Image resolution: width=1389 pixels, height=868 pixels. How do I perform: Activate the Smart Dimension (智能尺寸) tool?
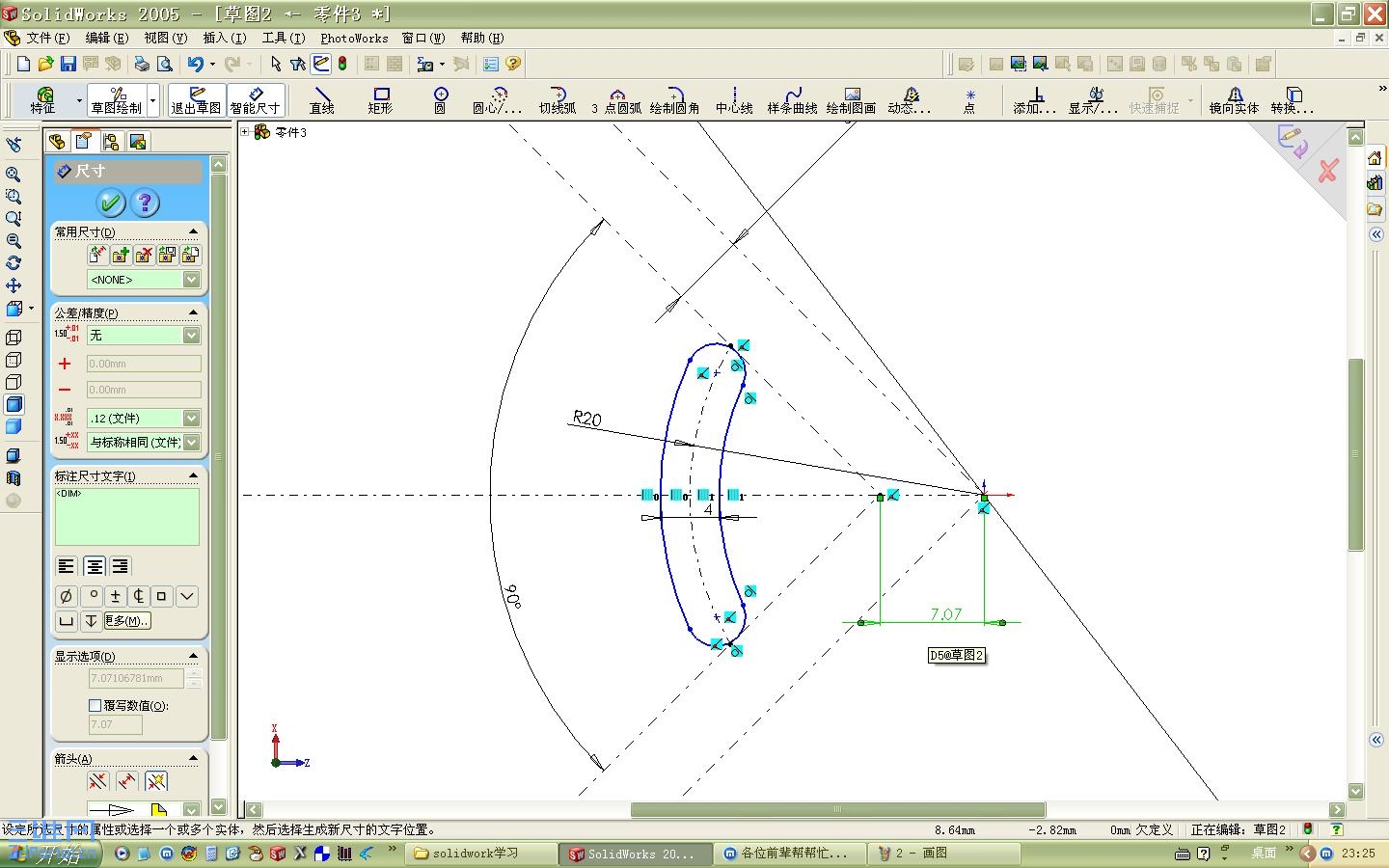[x=255, y=100]
